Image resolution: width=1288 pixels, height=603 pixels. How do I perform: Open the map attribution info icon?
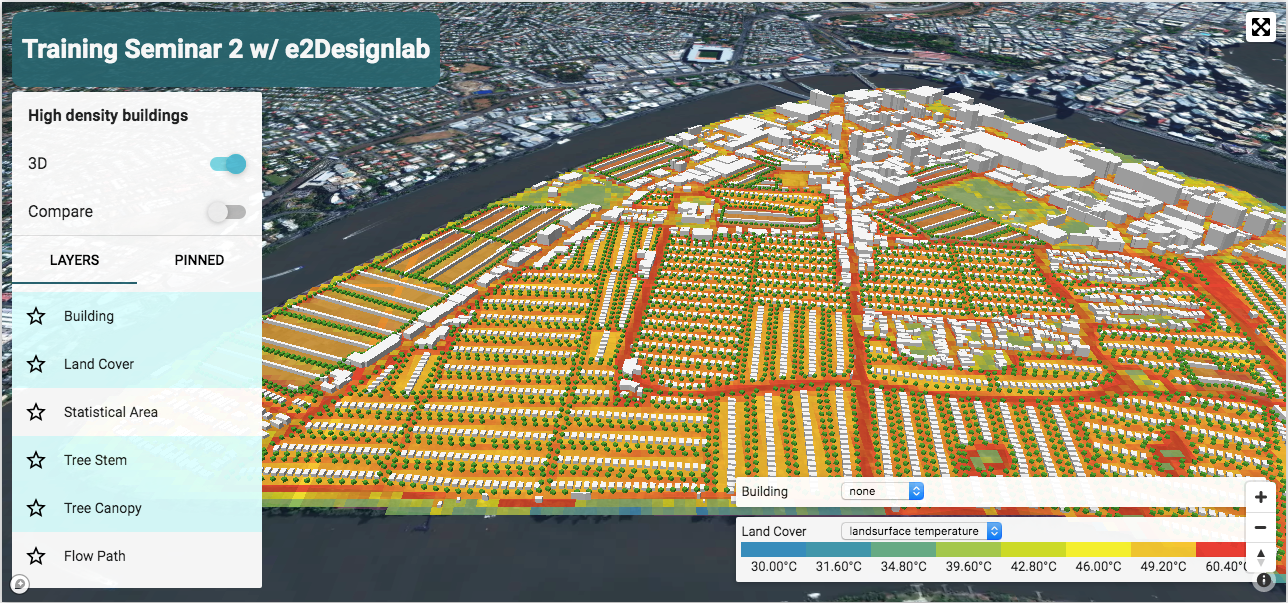1265,580
